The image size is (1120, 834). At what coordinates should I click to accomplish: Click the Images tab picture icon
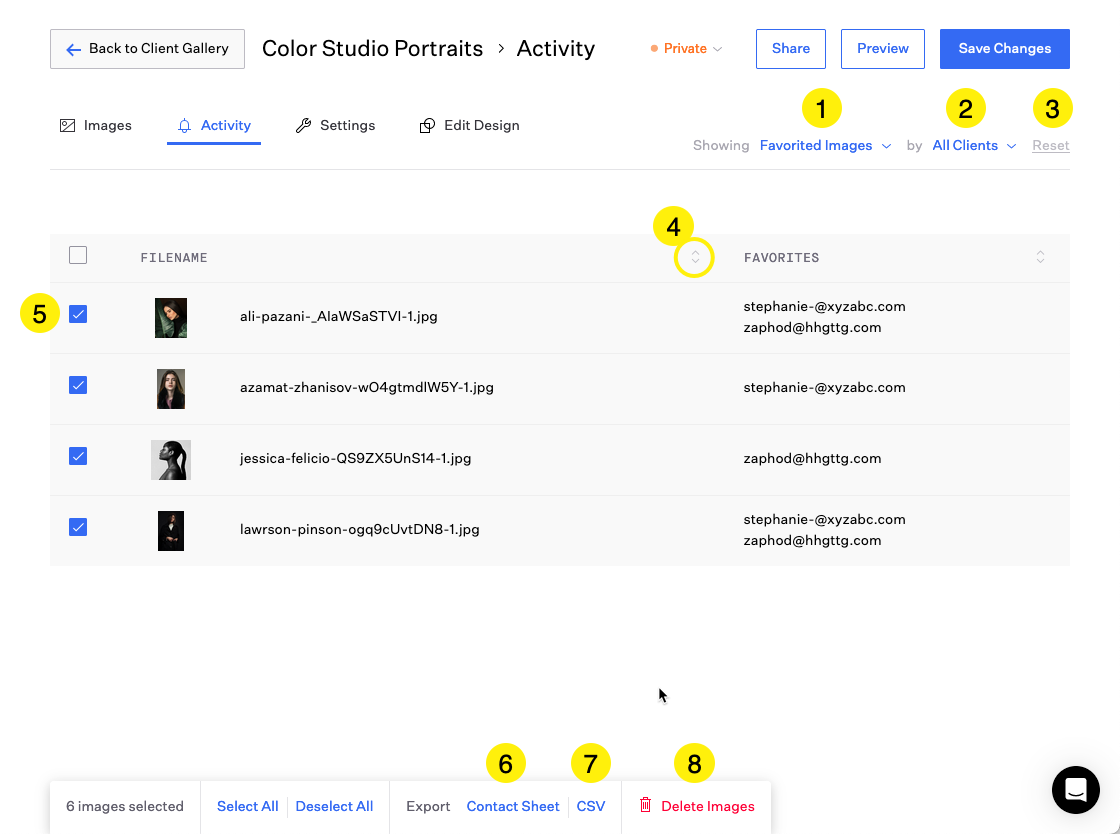pos(68,126)
